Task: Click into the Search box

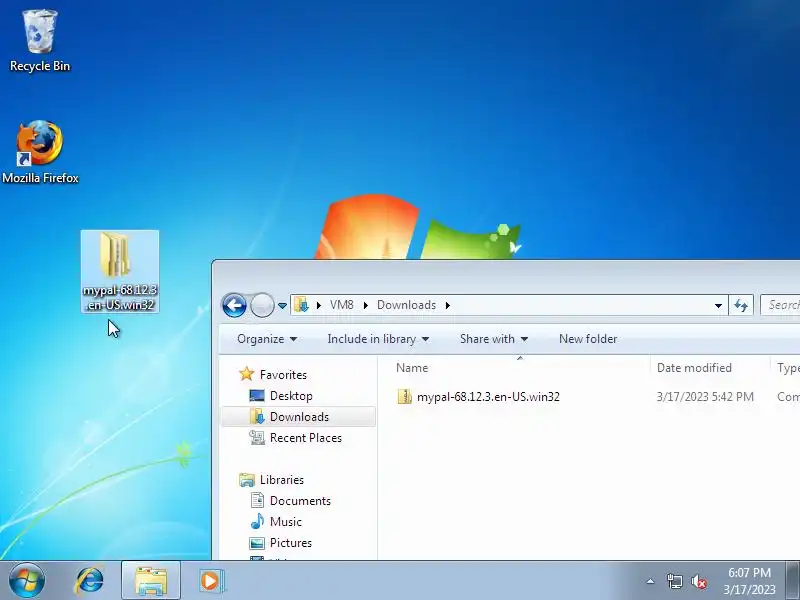Action: 780,305
